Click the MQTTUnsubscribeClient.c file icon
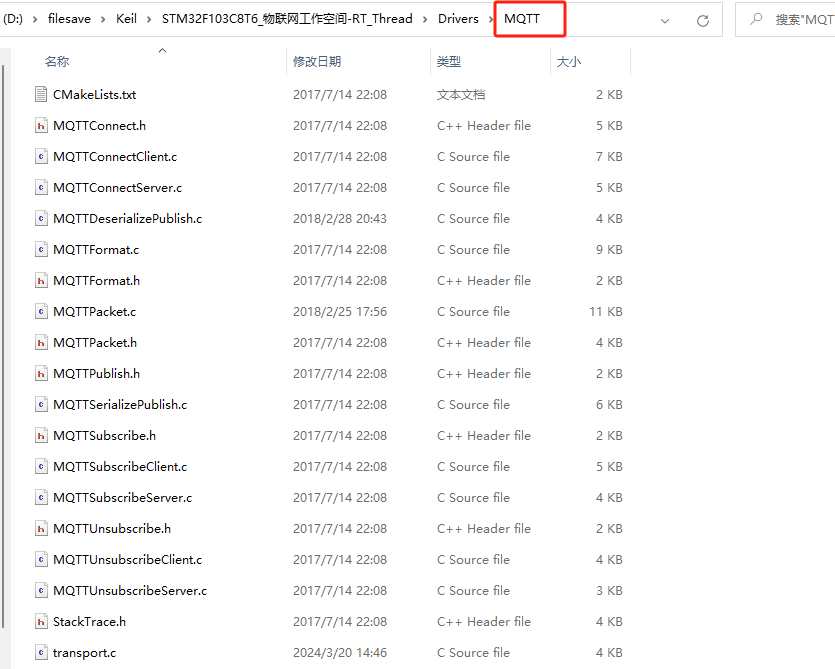 coord(41,559)
